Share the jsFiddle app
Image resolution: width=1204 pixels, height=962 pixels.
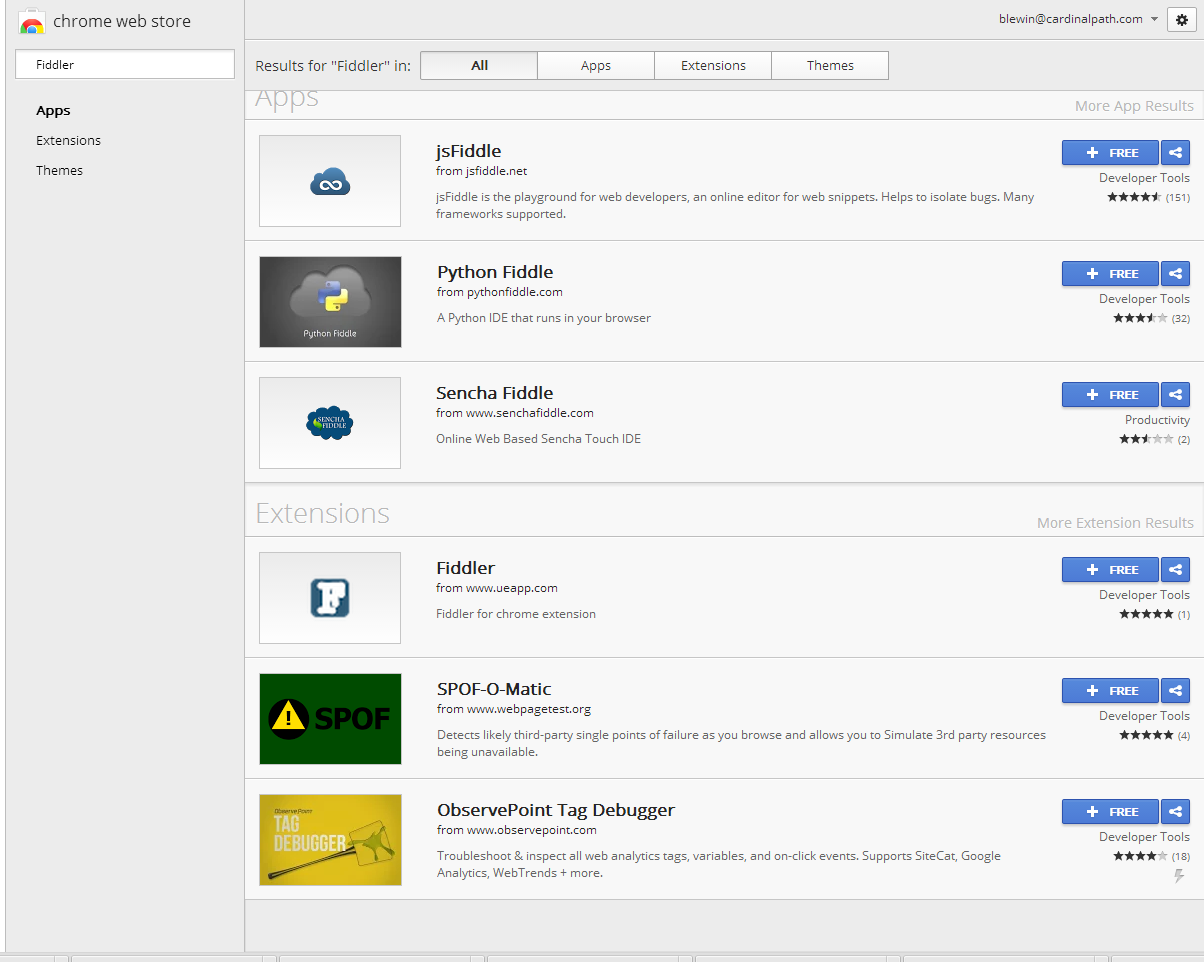[1175, 152]
